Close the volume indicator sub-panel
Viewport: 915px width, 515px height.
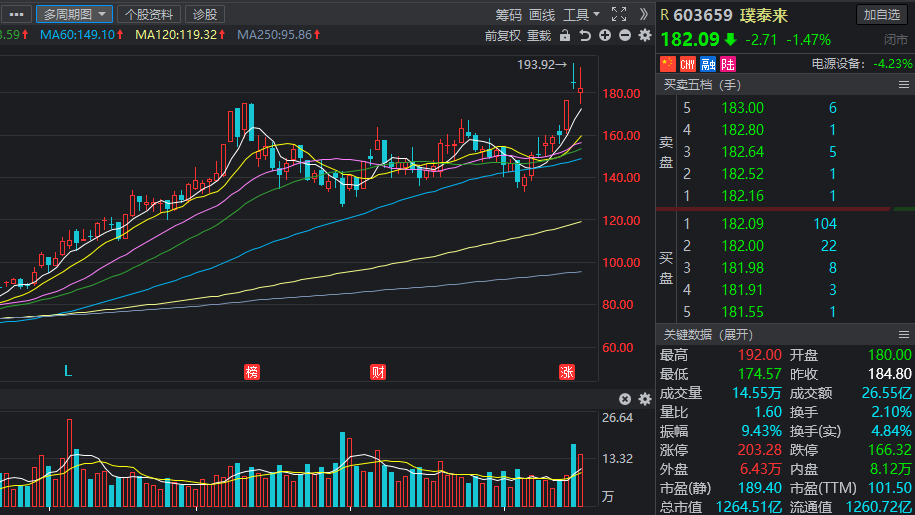pyautogui.click(x=625, y=399)
